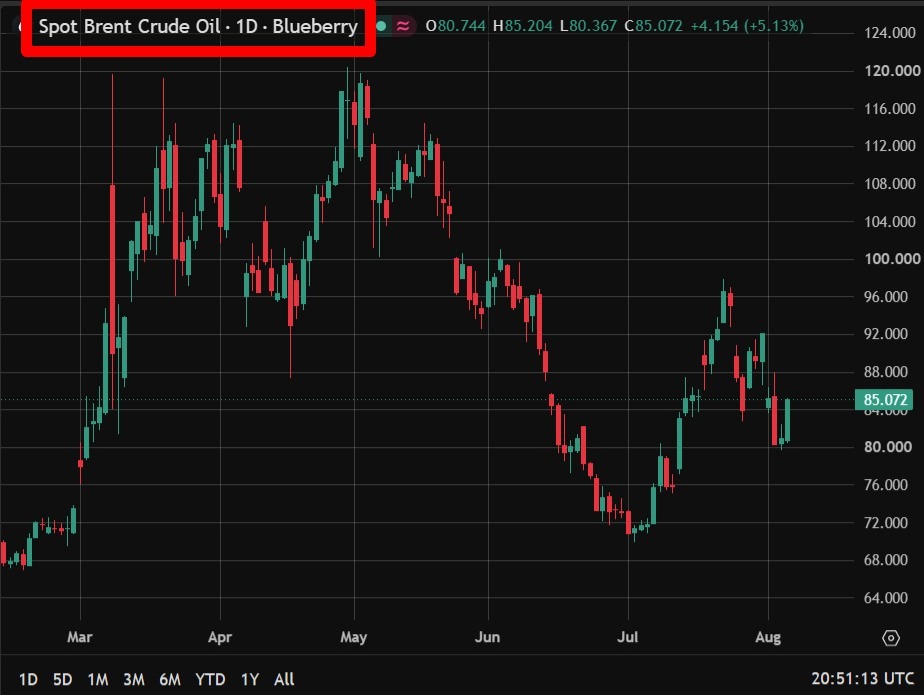
Task: Select the 3M time range
Action: [x=134, y=680]
